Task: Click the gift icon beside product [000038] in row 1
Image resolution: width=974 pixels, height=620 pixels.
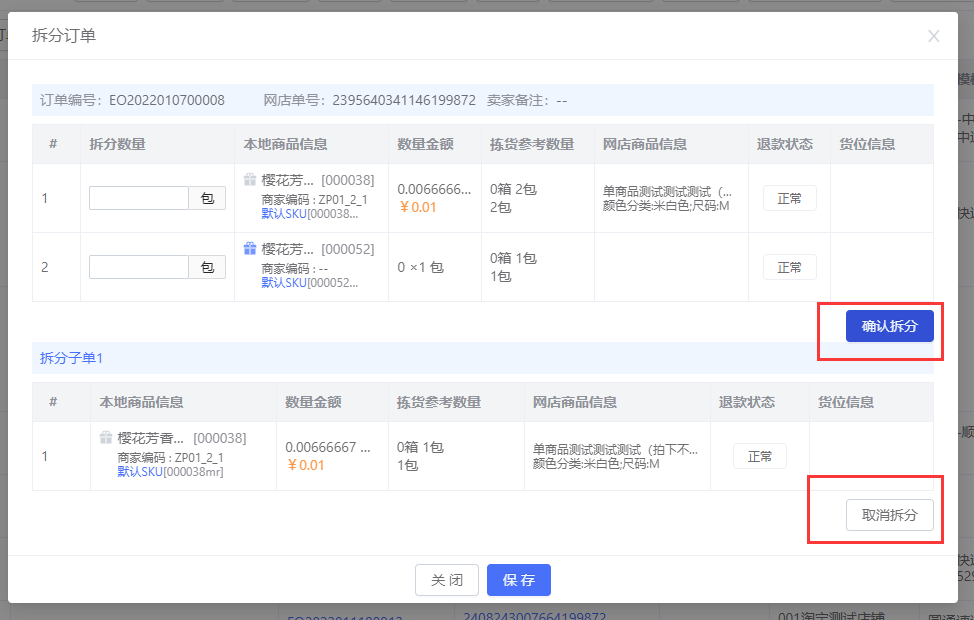Action: point(250,180)
